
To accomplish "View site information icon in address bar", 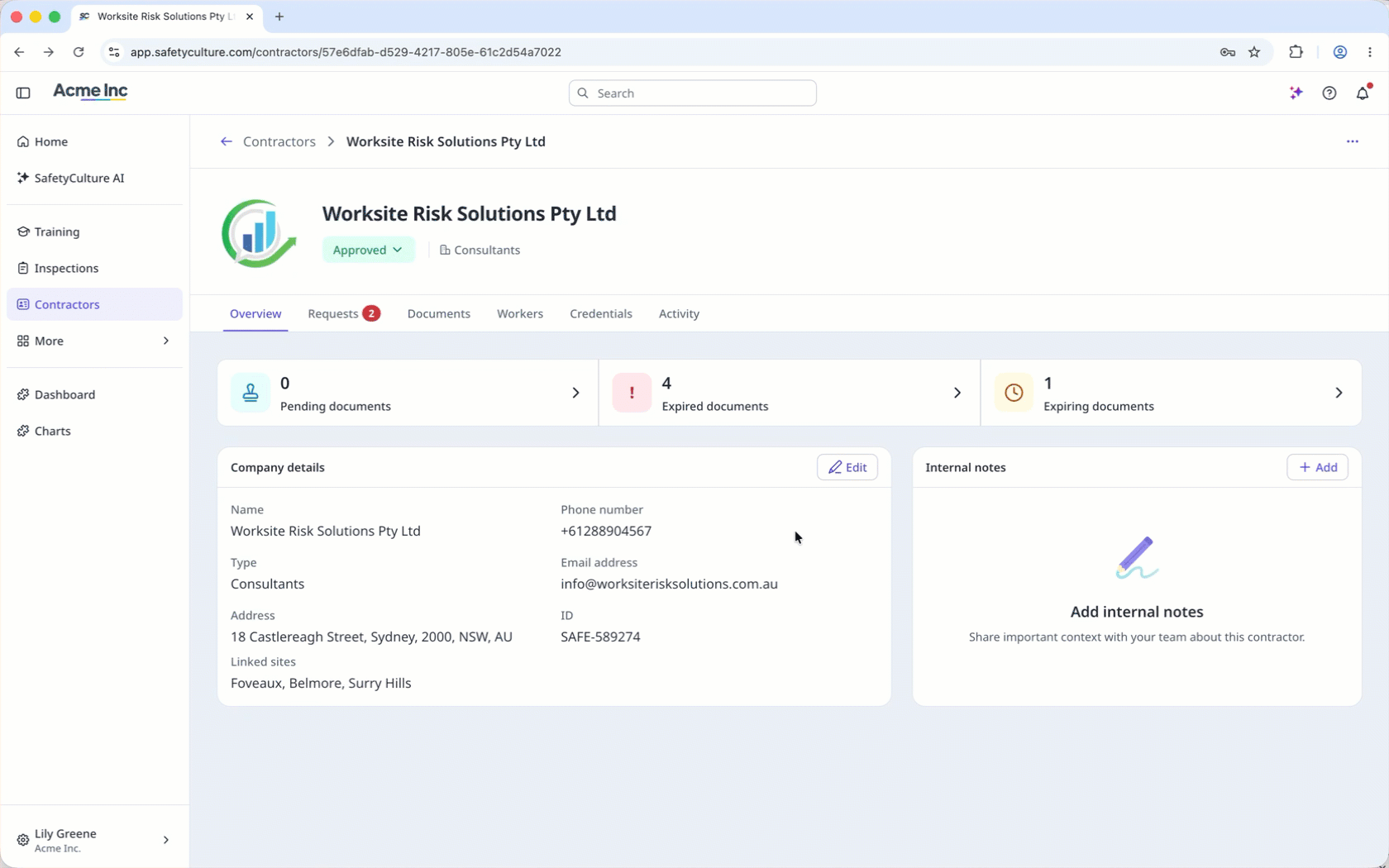I will (x=114, y=52).
